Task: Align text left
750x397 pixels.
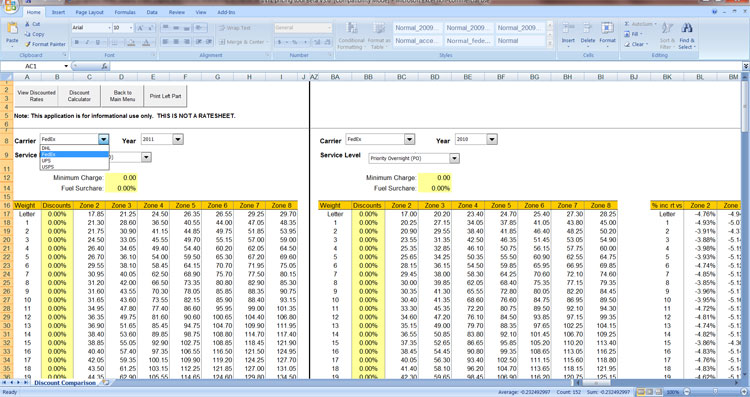Action: click(x=165, y=42)
